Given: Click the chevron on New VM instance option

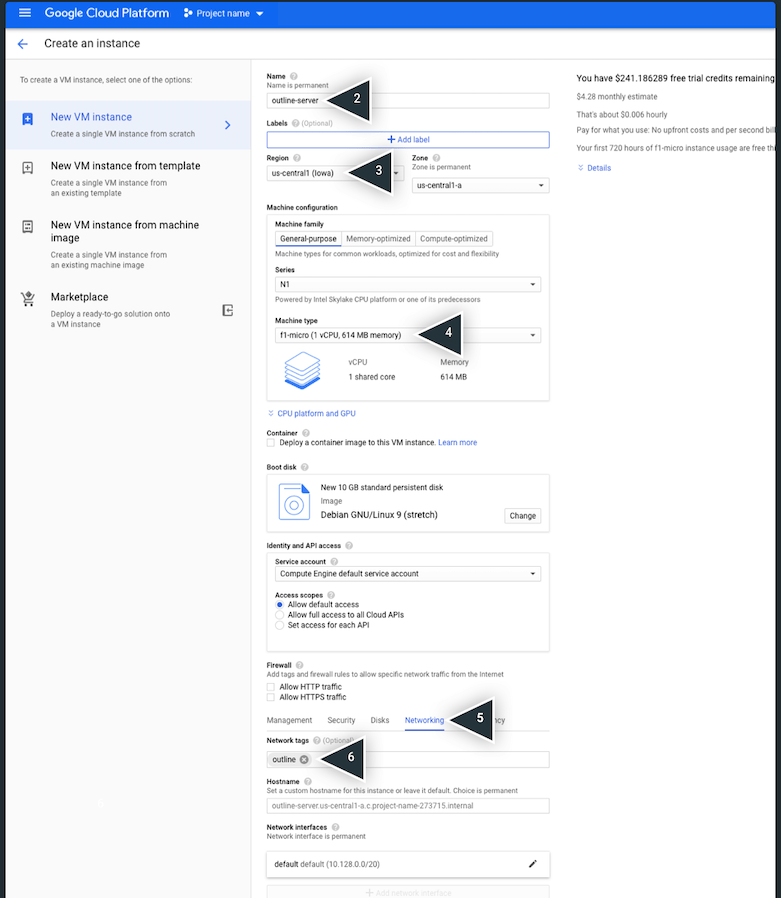Looking at the screenshot, I should (x=227, y=125).
